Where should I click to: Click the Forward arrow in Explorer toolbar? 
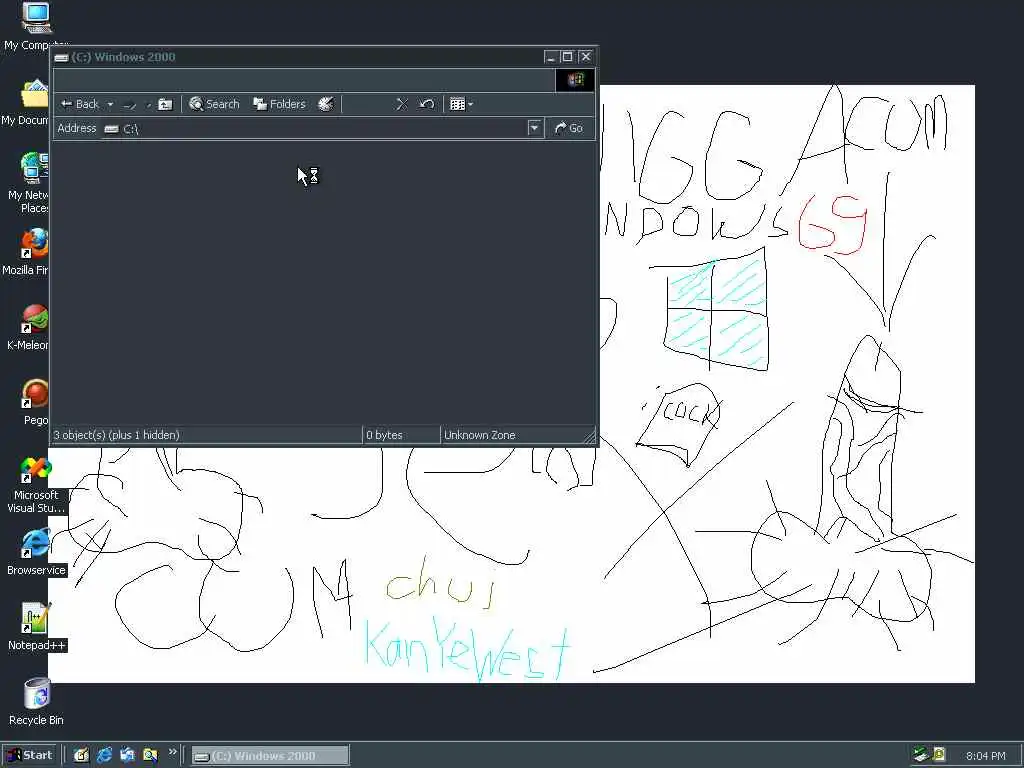coord(130,104)
